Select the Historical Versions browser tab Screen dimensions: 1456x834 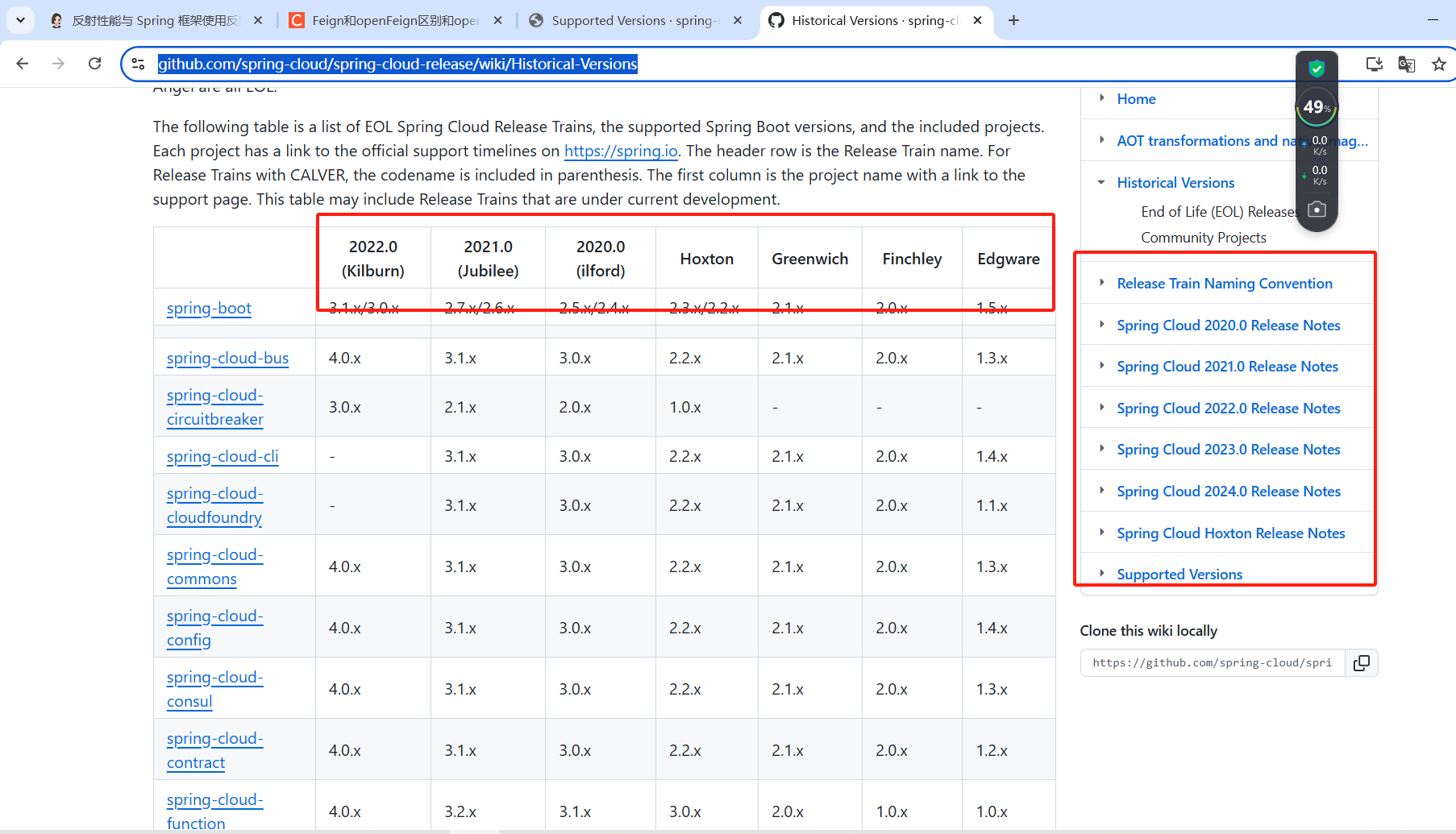click(x=876, y=20)
